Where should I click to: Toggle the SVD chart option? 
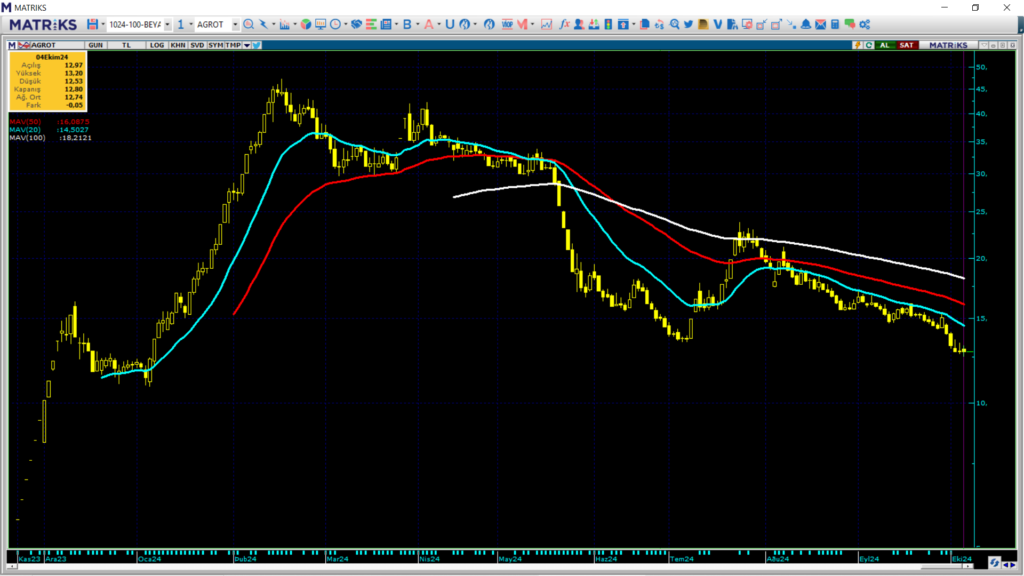[197, 45]
